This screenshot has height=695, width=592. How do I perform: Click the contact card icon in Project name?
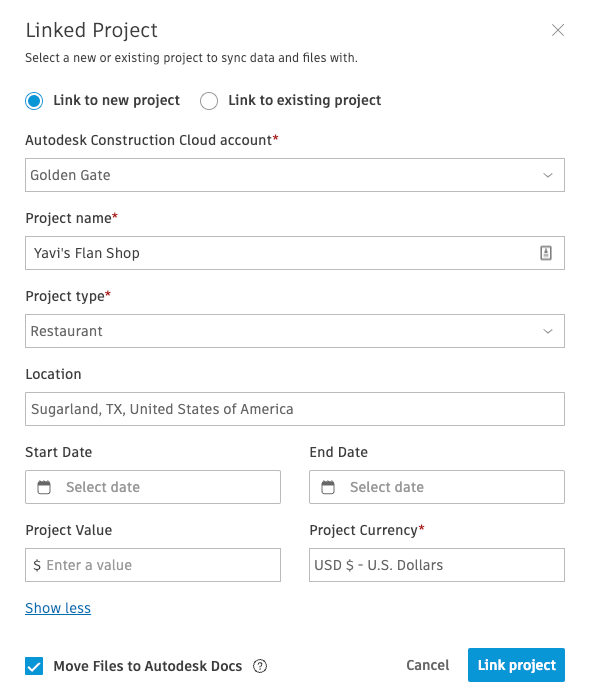click(545, 253)
